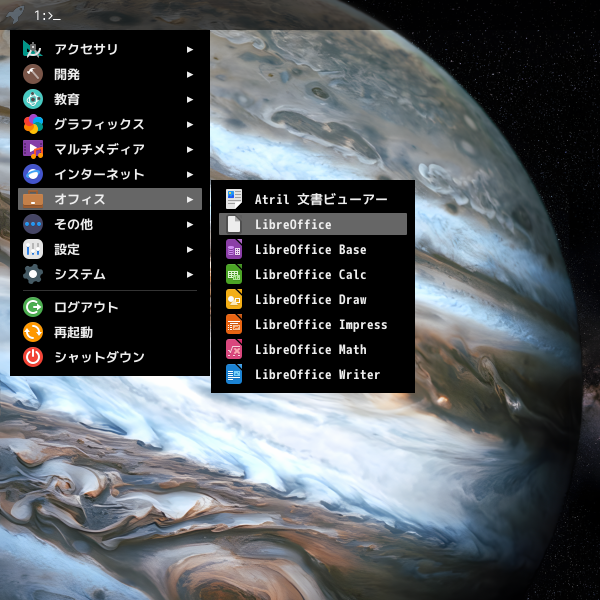Screen dimensions: 600x600
Task: Click the green LibreOffice Calc icon
Action: (x=234, y=274)
